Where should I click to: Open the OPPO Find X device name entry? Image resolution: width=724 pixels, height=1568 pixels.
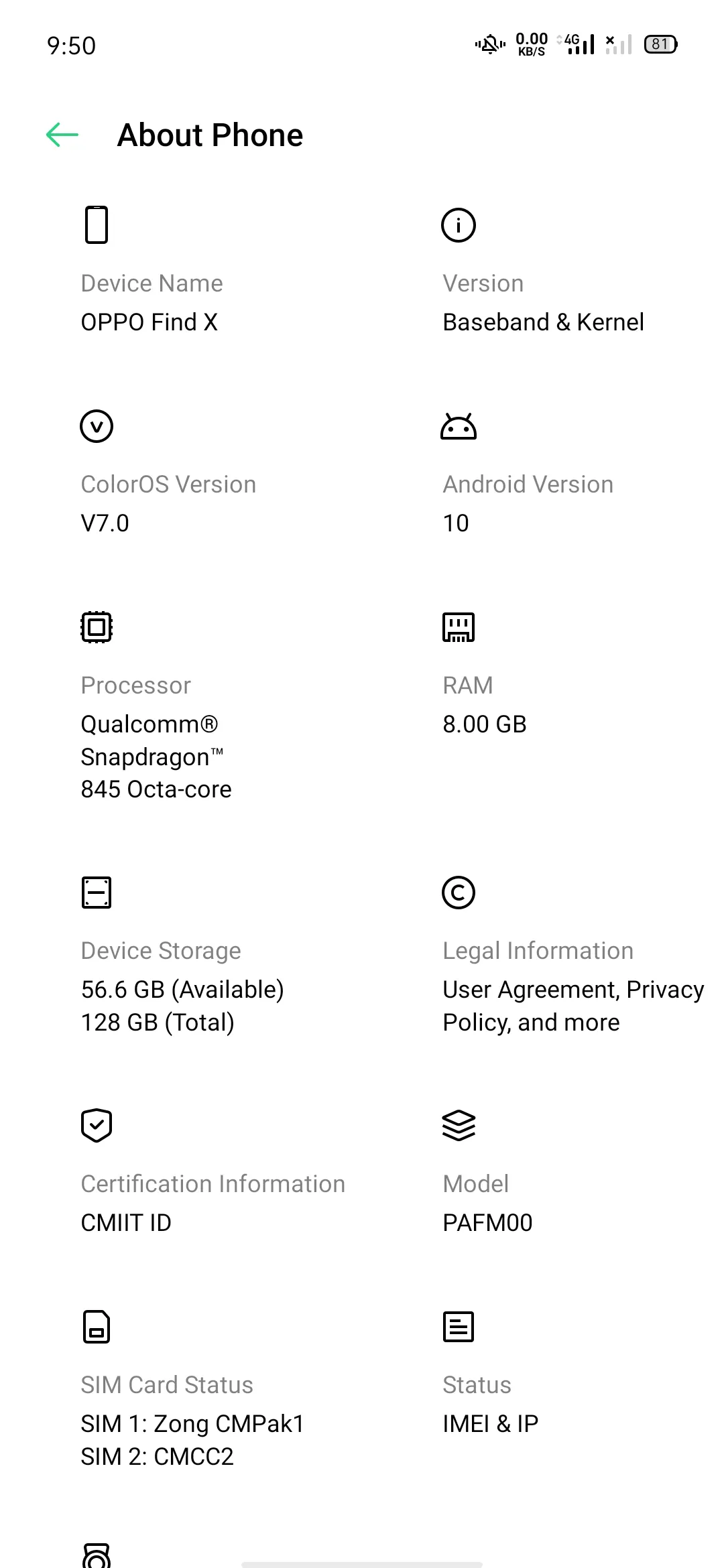tap(149, 322)
